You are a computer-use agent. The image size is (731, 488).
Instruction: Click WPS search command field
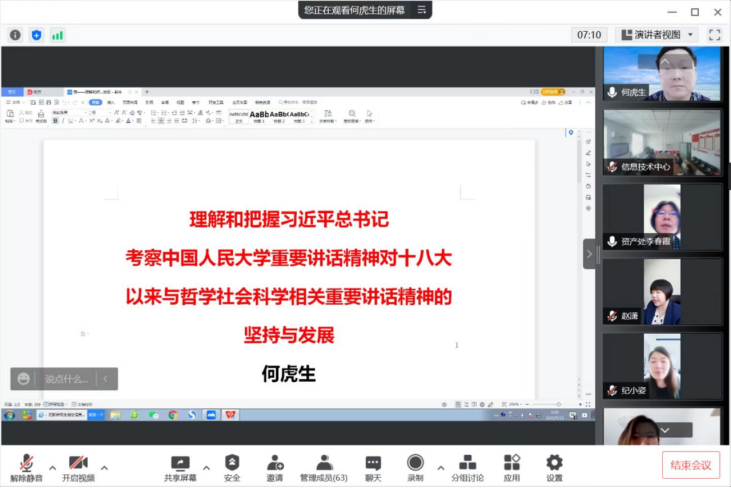tap(298, 102)
